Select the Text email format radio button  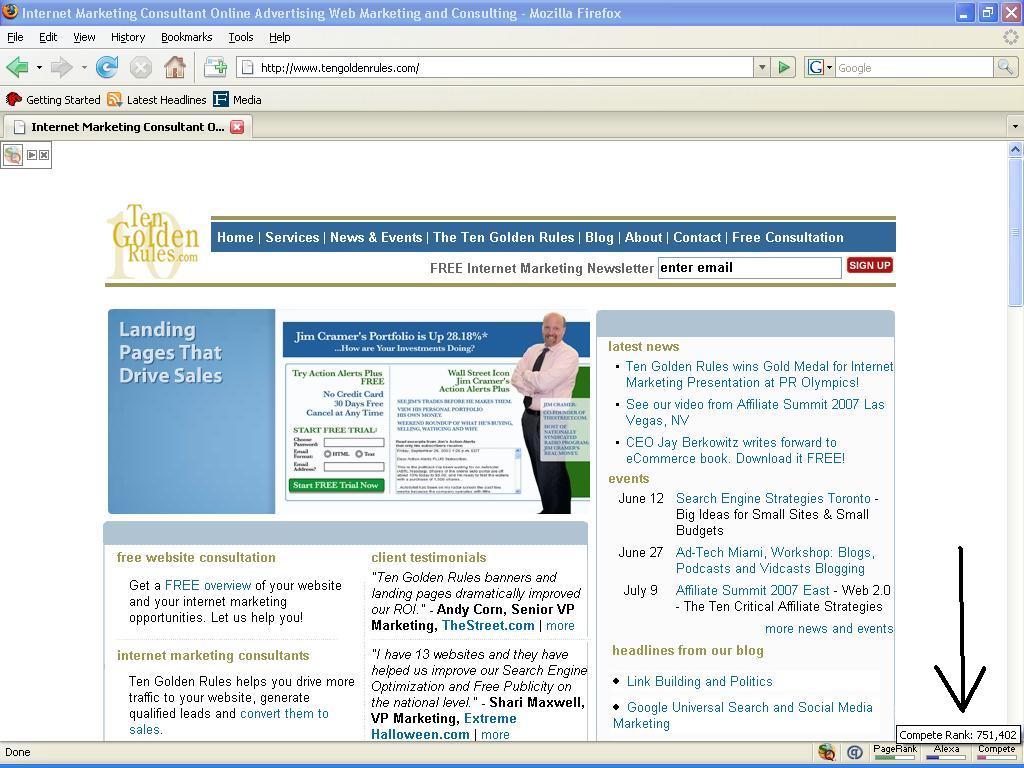tap(359, 453)
